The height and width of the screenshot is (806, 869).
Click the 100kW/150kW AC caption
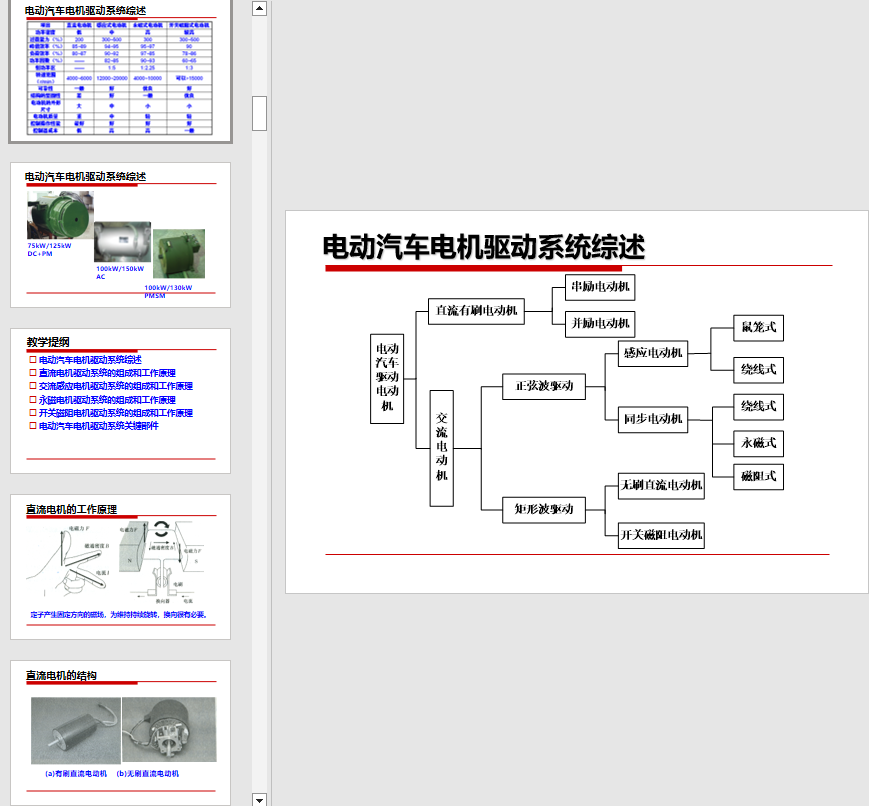click(x=120, y=273)
